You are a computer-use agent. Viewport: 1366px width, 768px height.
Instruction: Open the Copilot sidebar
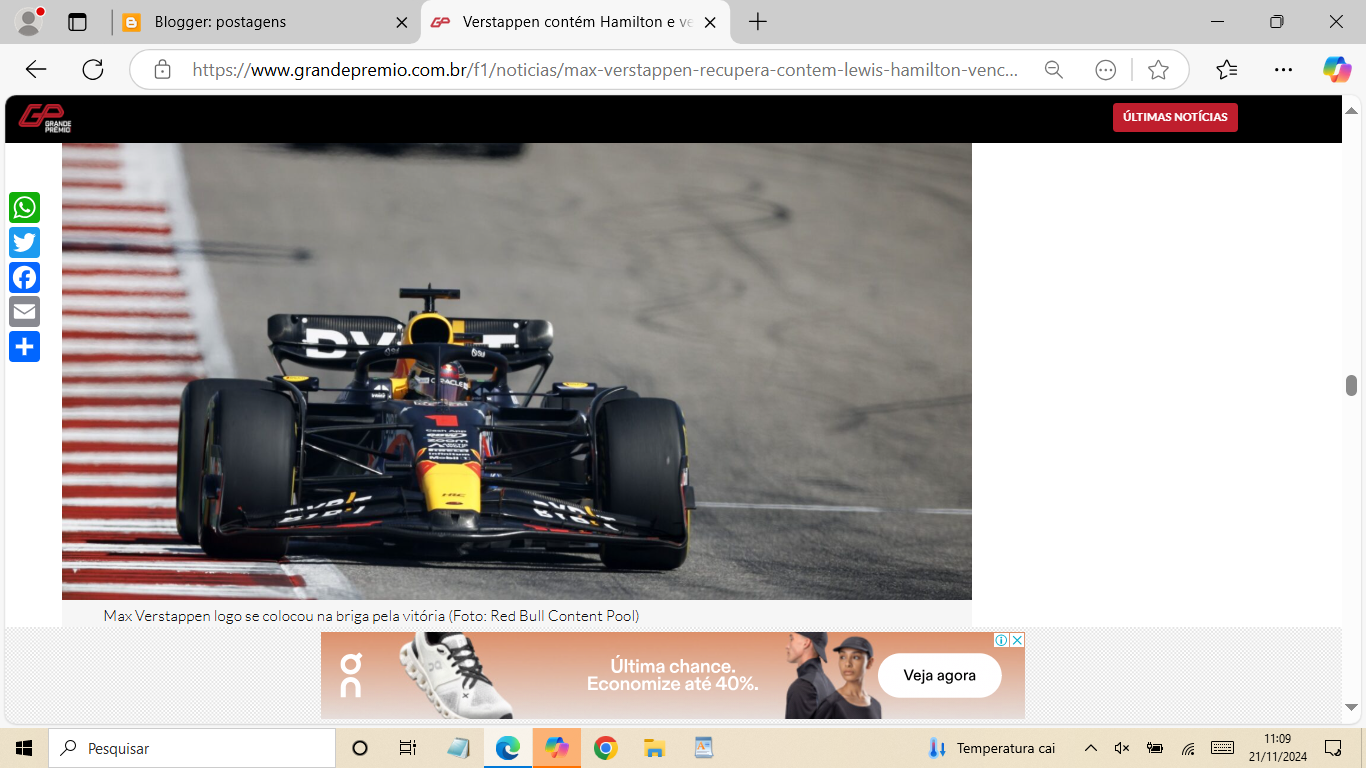pos(1337,70)
